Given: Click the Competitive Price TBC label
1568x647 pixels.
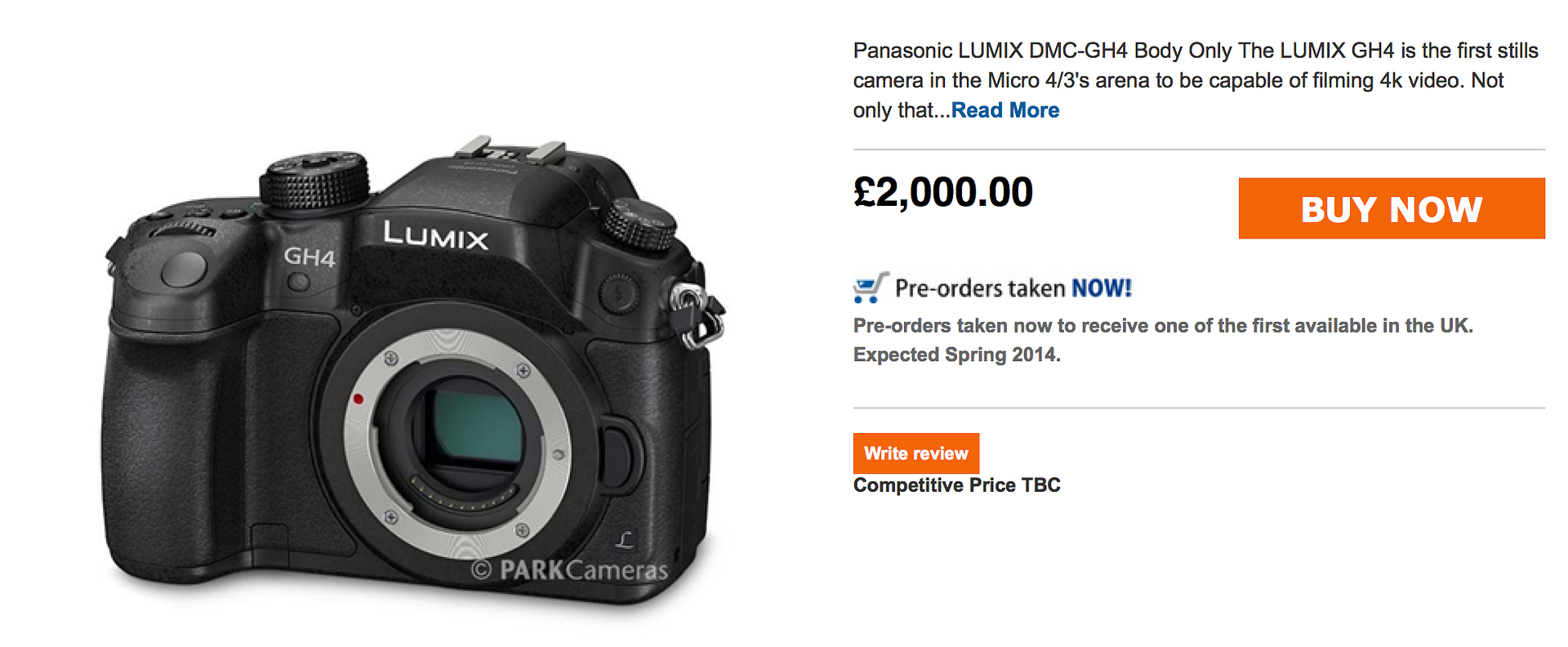Looking at the screenshot, I should point(956,485).
